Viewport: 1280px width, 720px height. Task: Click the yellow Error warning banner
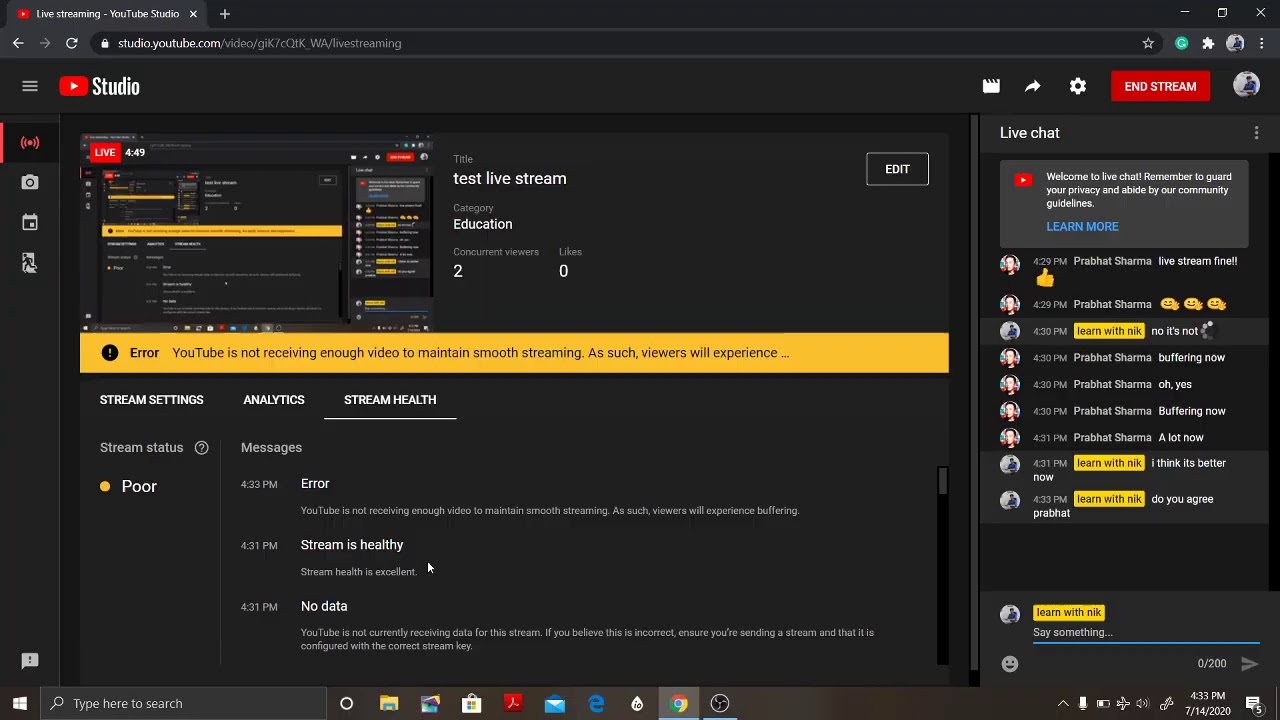[x=514, y=353]
